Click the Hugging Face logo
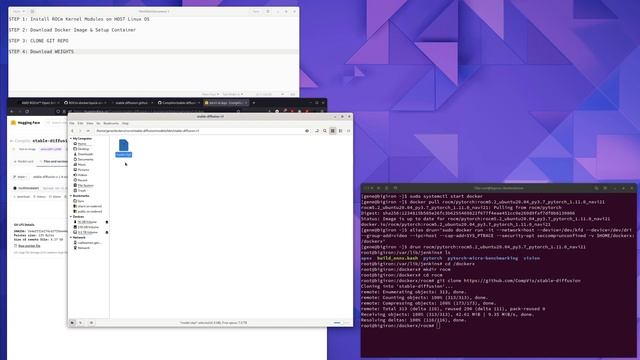The image size is (640, 360). pyautogui.click(x=26, y=122)
